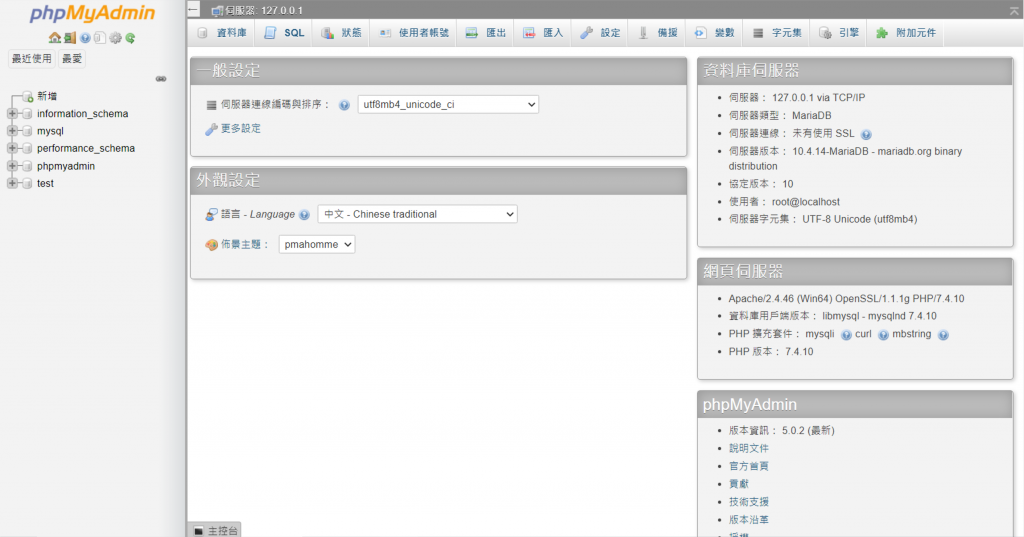The width and height of the screenshot is (1024, 537).
Task: Click the text '10.4.14-MariaDB - mariadb.org binary'
Action: coord(877,152)
